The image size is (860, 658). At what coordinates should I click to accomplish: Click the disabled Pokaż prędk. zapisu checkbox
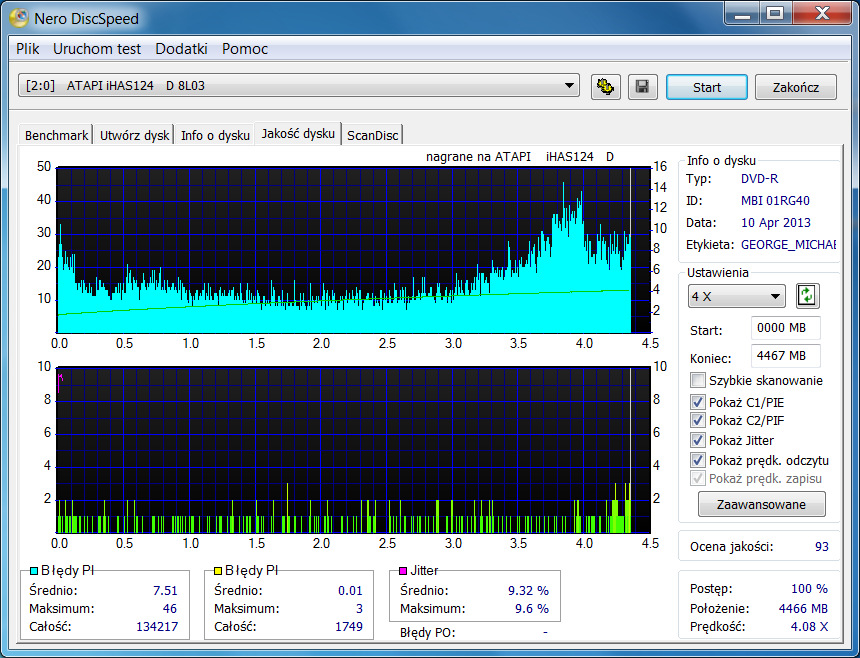point(698,478)
